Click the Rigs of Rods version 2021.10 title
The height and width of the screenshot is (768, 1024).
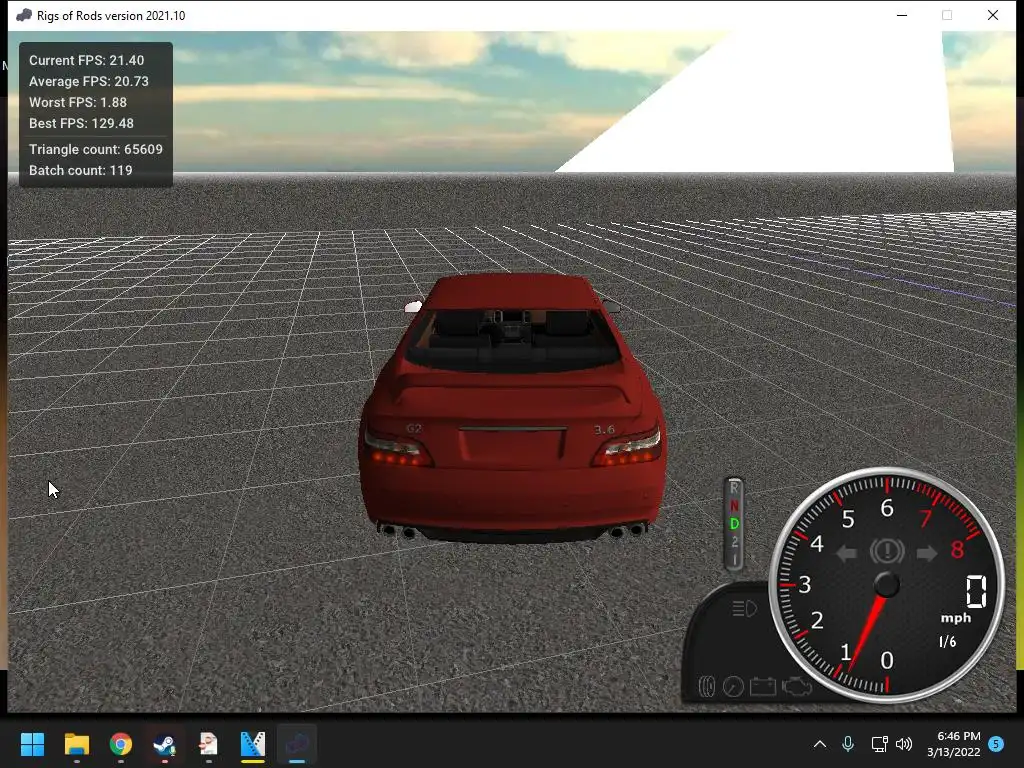pyautogui.click(x=111, y=16)
